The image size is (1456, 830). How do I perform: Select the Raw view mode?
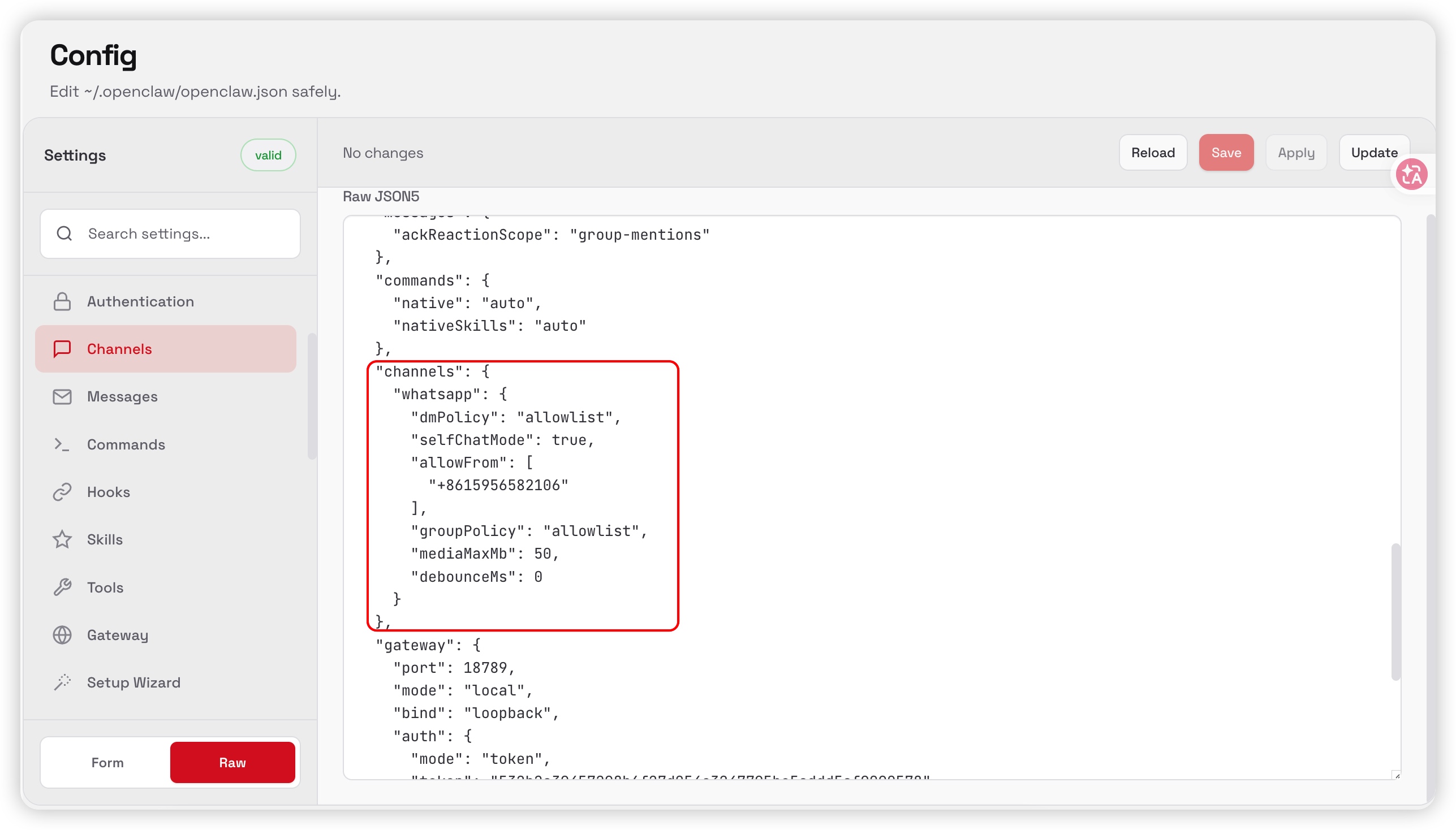click(x=232, y=762)
